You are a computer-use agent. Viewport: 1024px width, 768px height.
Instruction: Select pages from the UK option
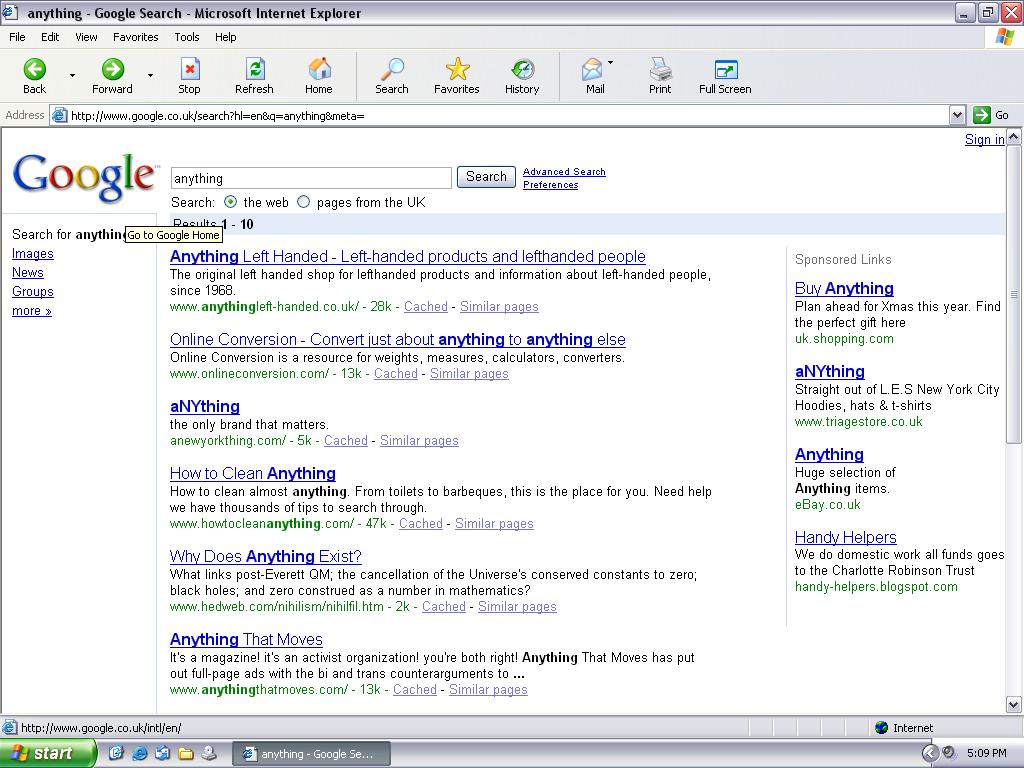303,201
